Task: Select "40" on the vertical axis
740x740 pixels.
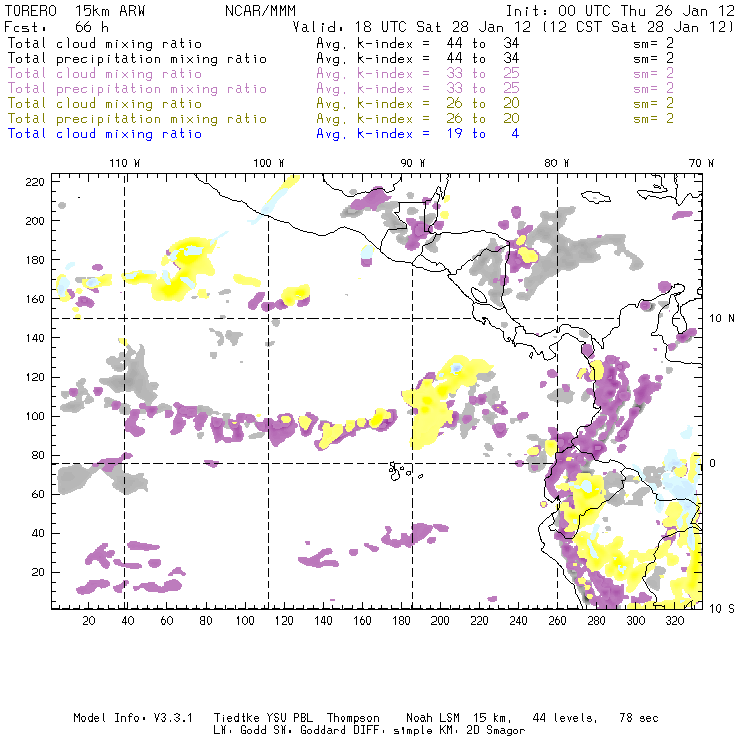Action: click(38, 533)
